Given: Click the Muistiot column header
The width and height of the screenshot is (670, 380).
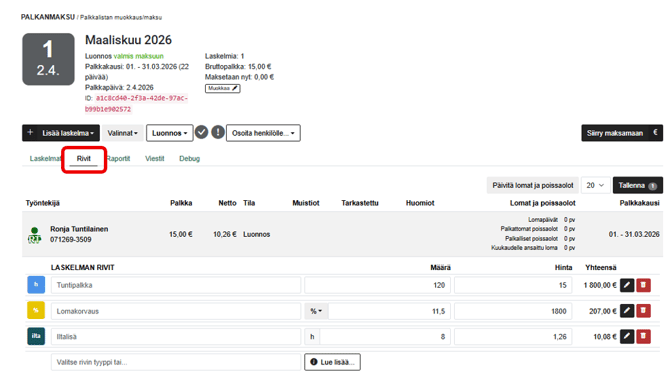Looking at the screenshot, I should pyautogui.click(x=306, y=203).
